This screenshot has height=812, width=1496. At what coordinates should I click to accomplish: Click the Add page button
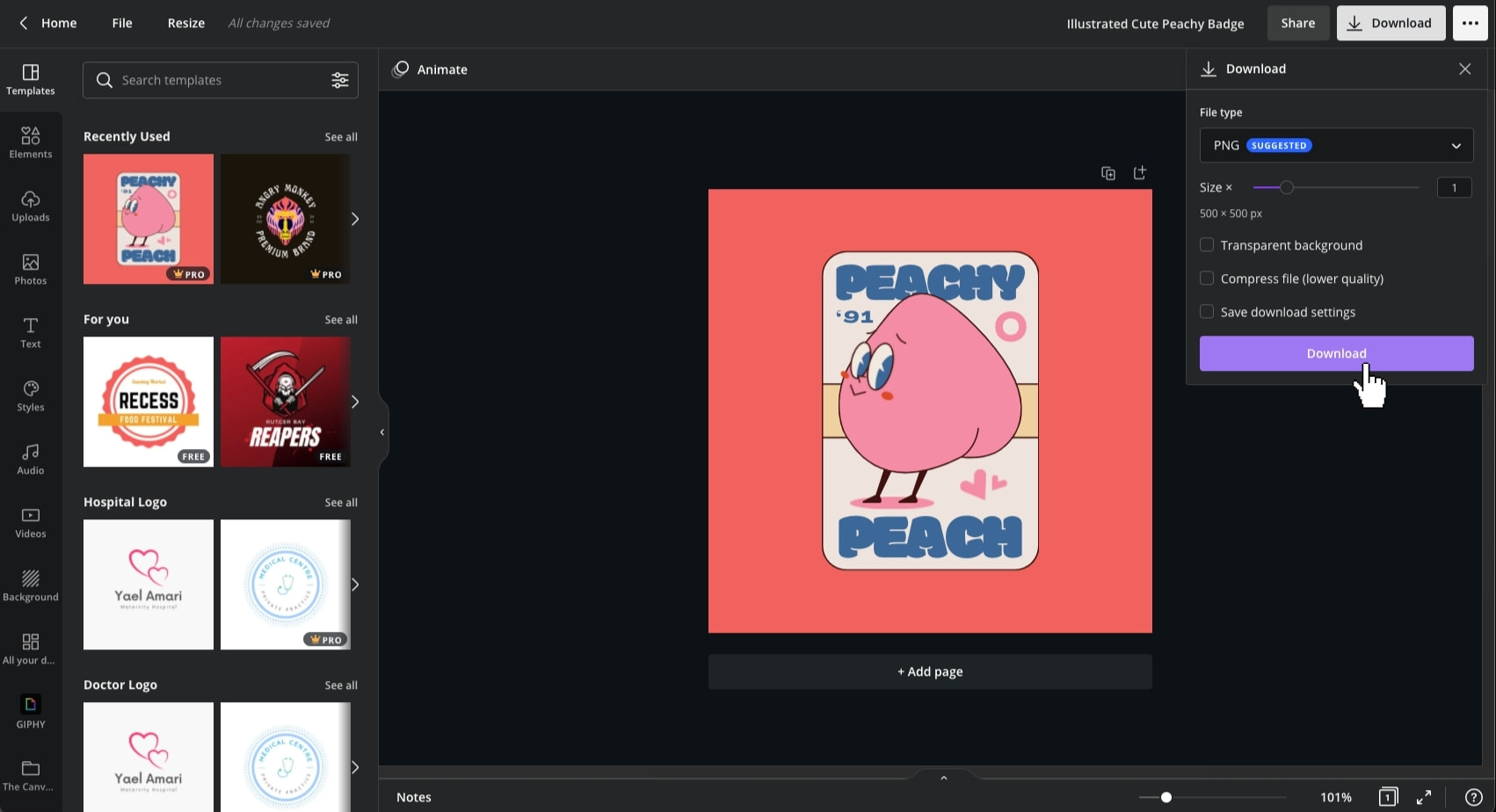(x=929, y=671)
